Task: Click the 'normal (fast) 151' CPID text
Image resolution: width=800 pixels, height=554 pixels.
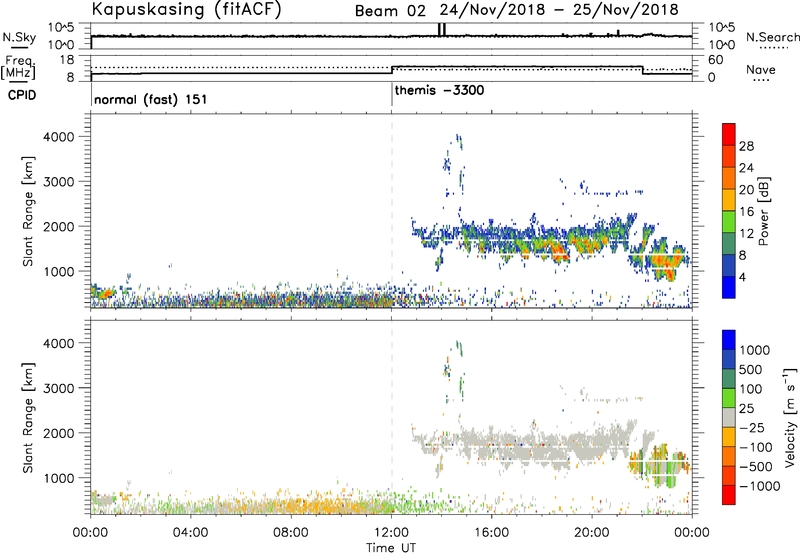Action: (x=151, y=99)
